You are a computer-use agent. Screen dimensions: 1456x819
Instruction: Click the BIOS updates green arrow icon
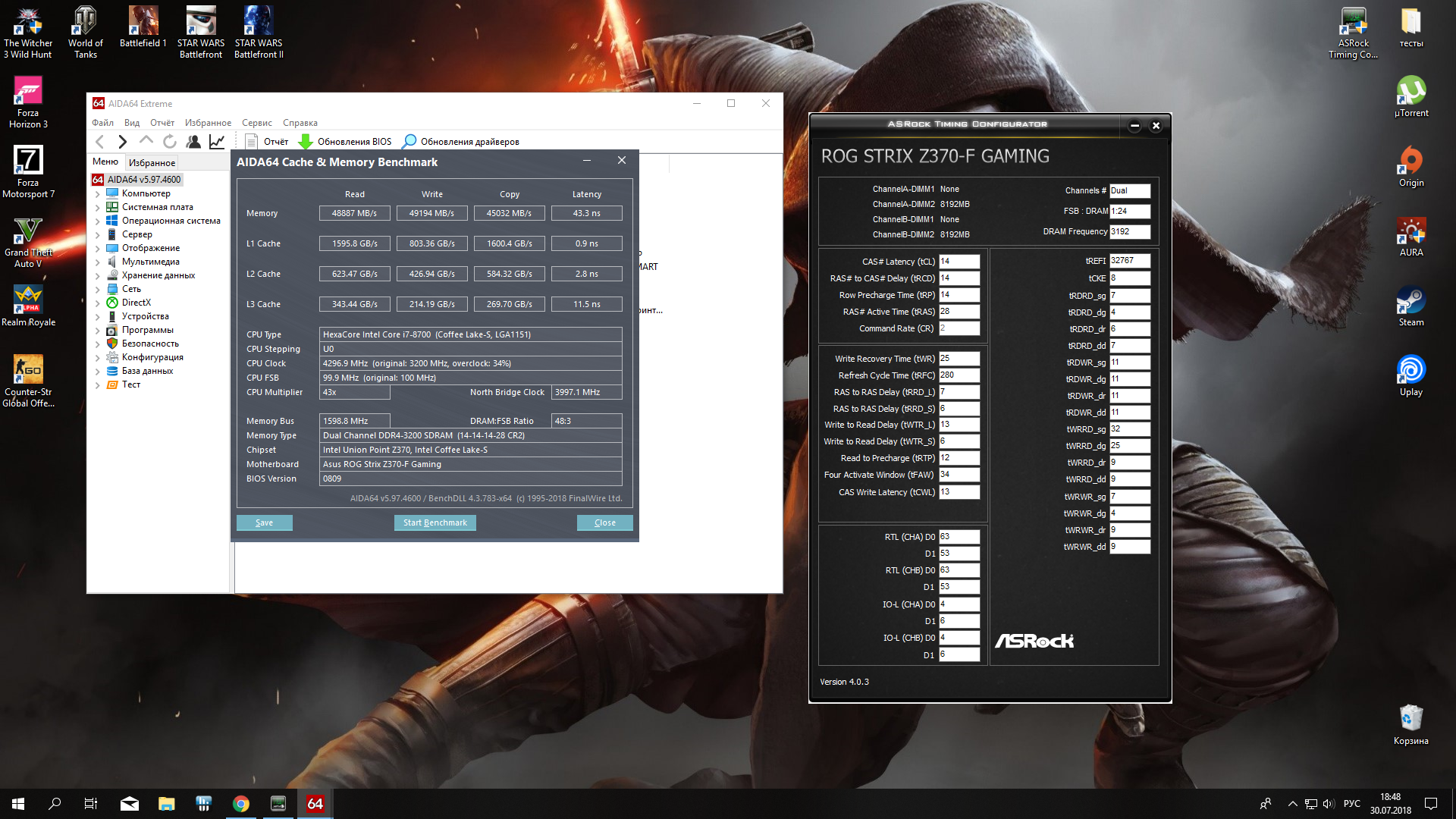click(x=306, y=142)
